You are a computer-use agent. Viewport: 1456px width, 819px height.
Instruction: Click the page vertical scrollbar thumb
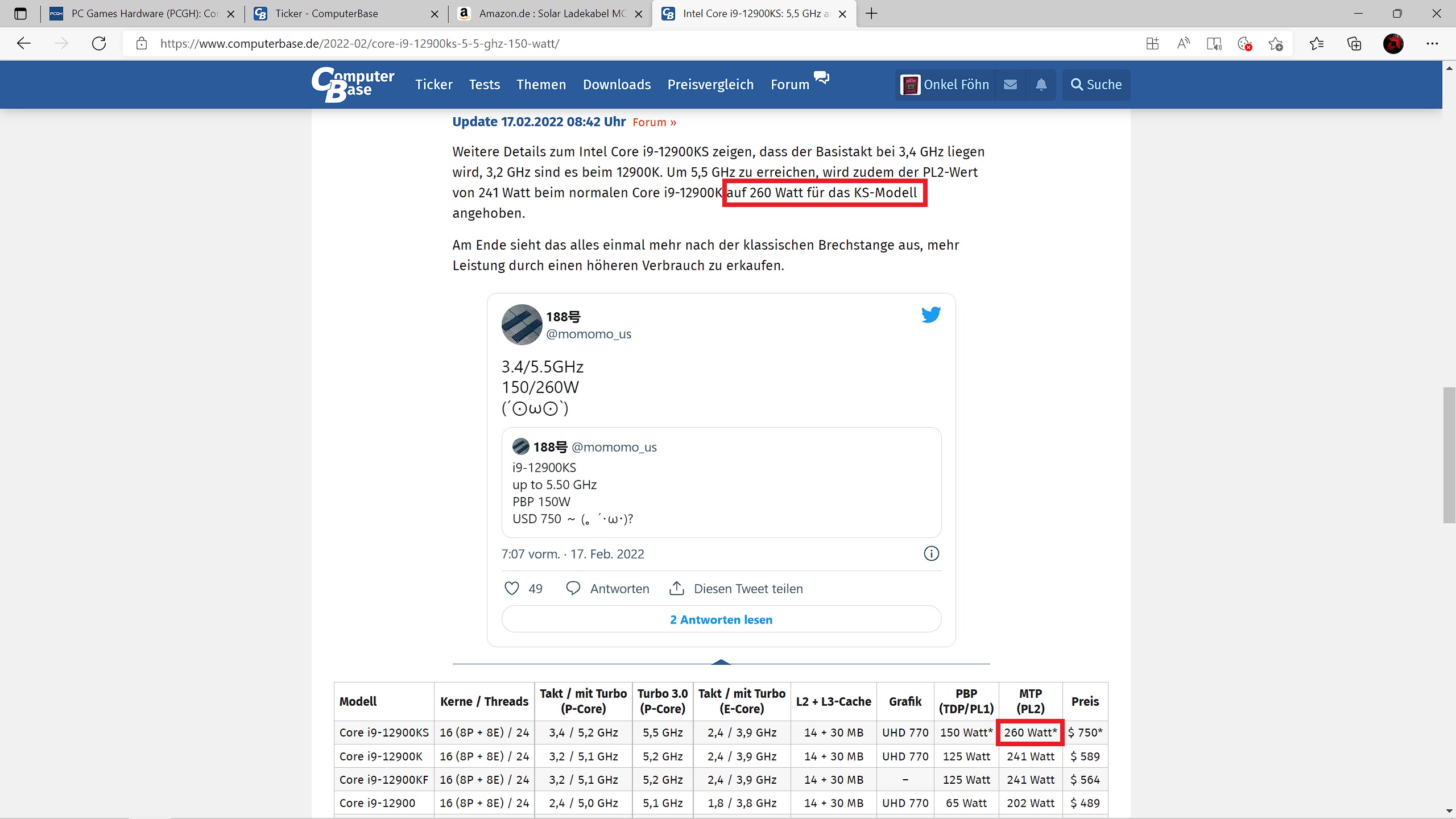point(1449,455)
